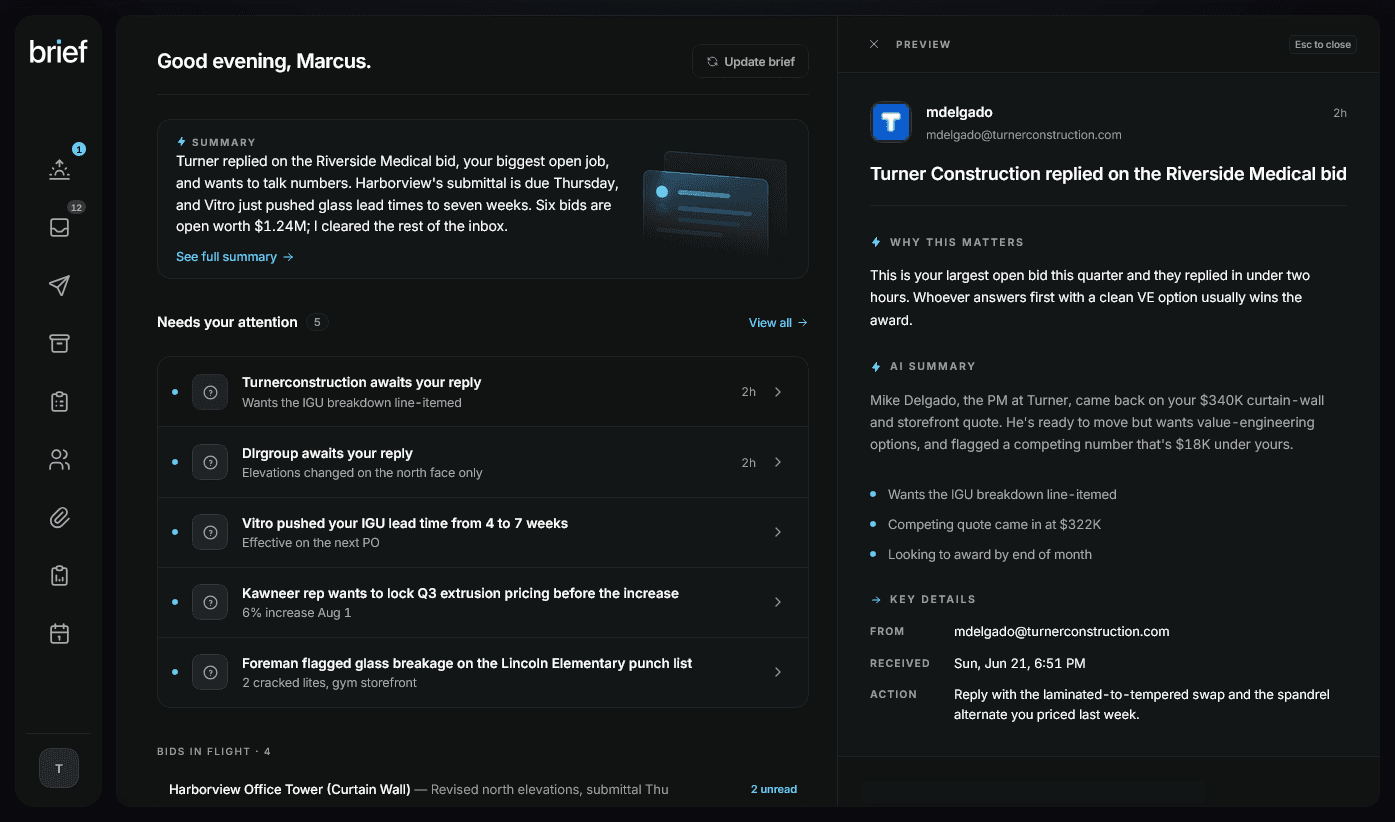Open the archive box icon in sidebar

[59, 344]
